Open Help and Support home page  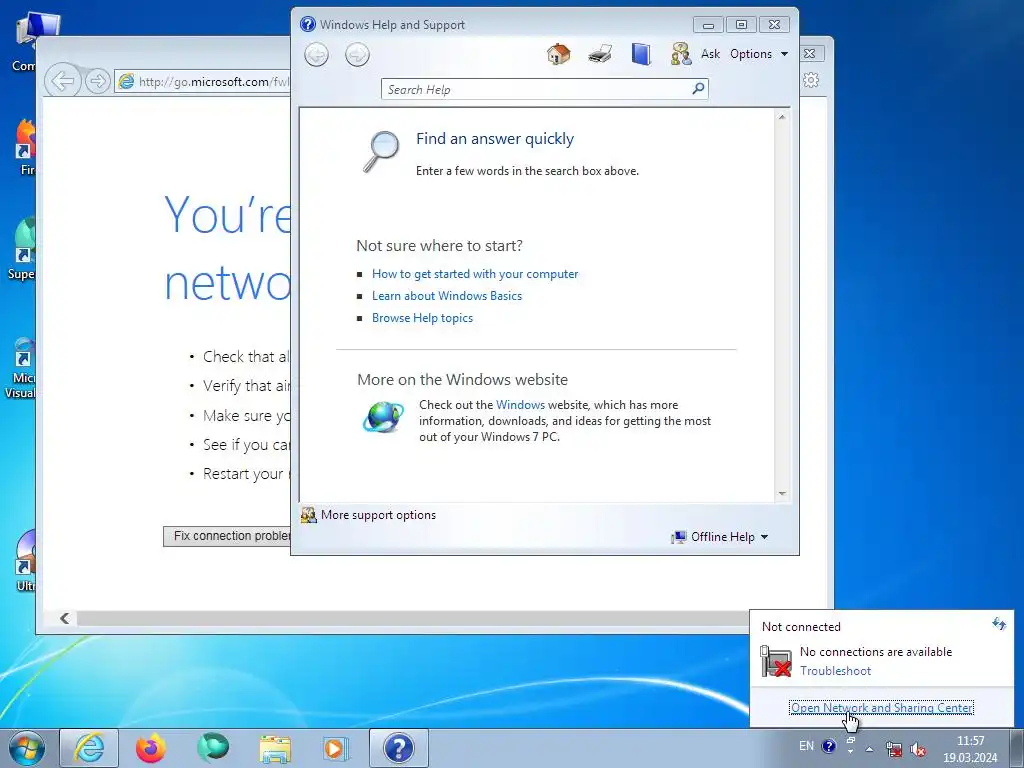pos(558,54)
